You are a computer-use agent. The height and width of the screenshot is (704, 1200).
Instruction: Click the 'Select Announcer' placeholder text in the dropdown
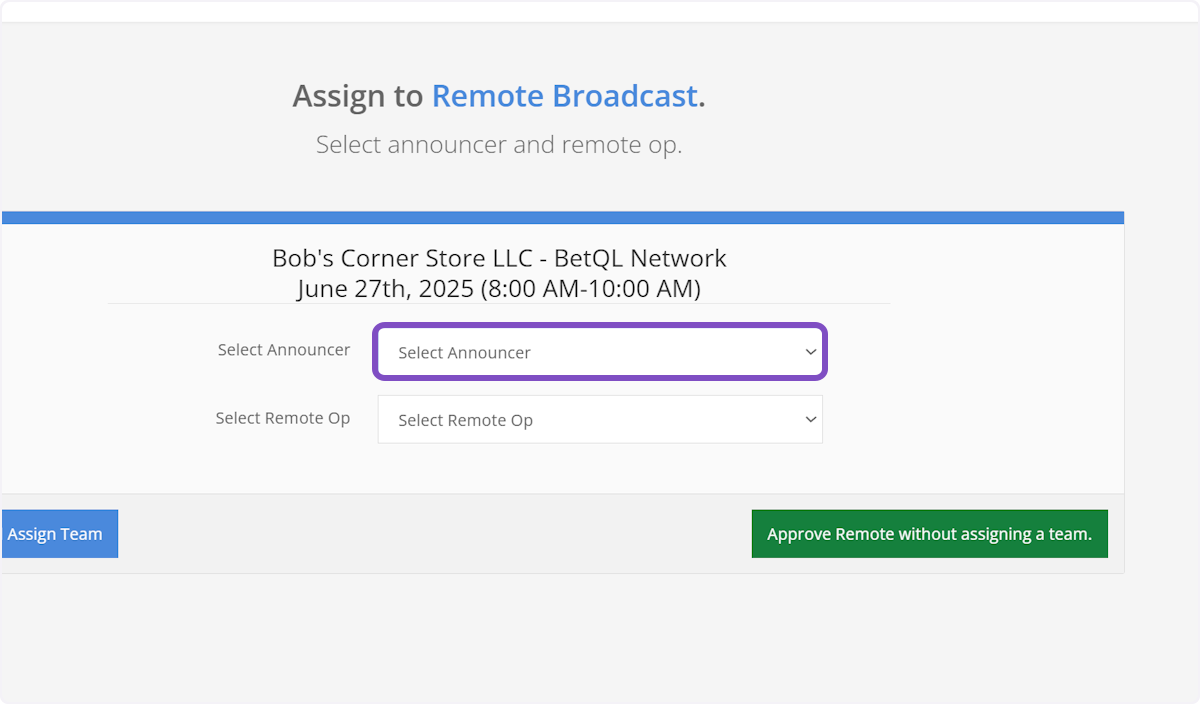(464, 353)
